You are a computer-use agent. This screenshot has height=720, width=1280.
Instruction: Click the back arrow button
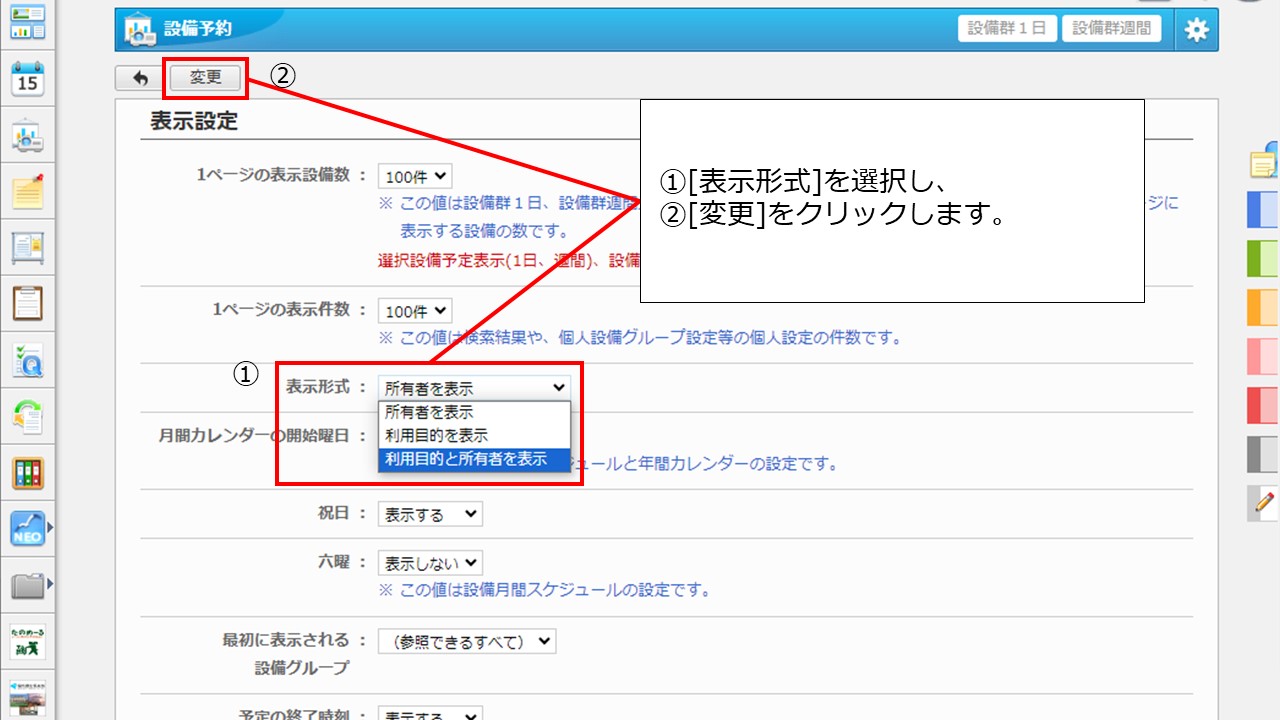tap(140, 78)
